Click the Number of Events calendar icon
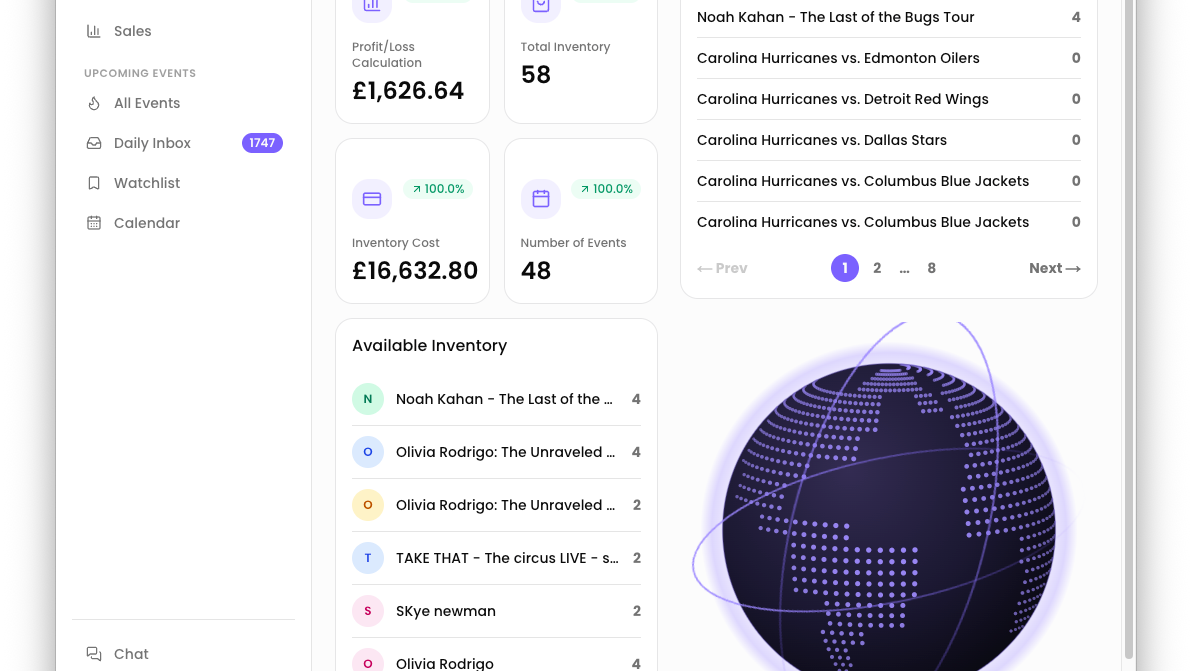This screenshot has width=1192, height=671. [x=541, y=199]
